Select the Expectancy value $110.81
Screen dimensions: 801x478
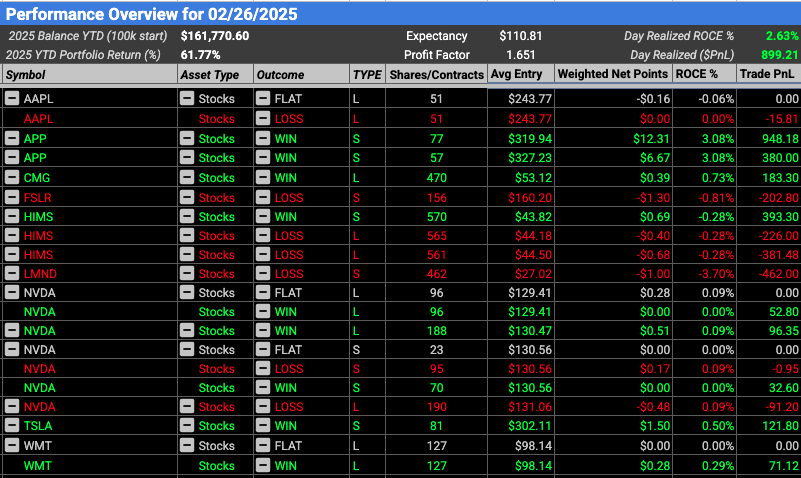click(521, 36)
